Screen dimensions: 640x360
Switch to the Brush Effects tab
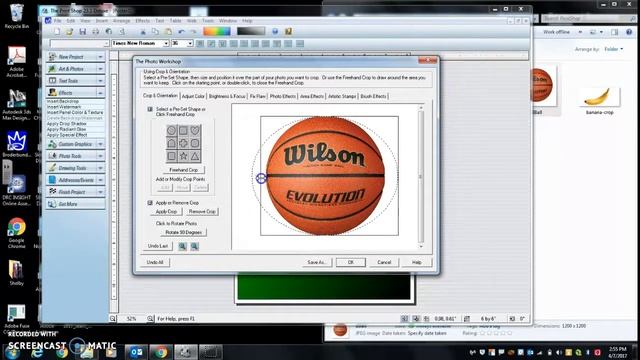point(373,96)
